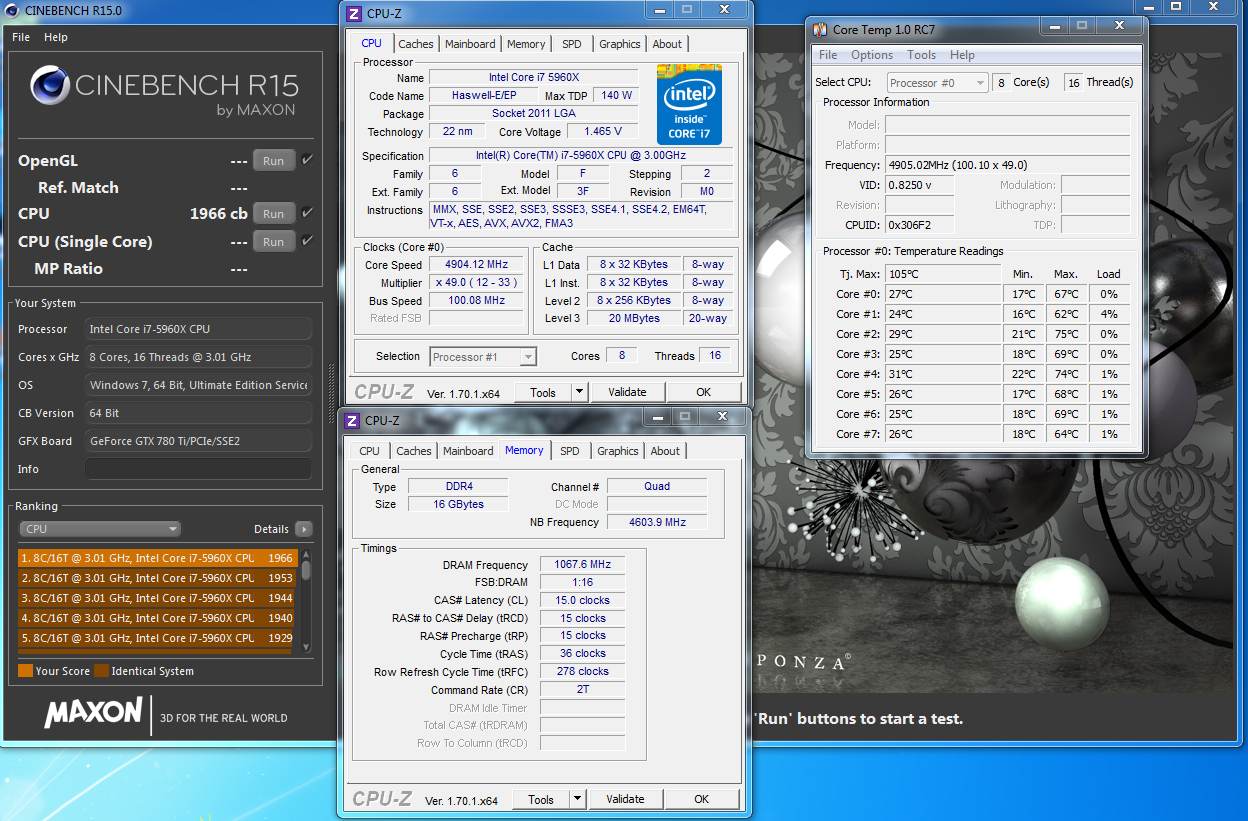This screenshot has width=1248, height=821.
Task: Open the Cinebench File menu
Action: point(20,37)
